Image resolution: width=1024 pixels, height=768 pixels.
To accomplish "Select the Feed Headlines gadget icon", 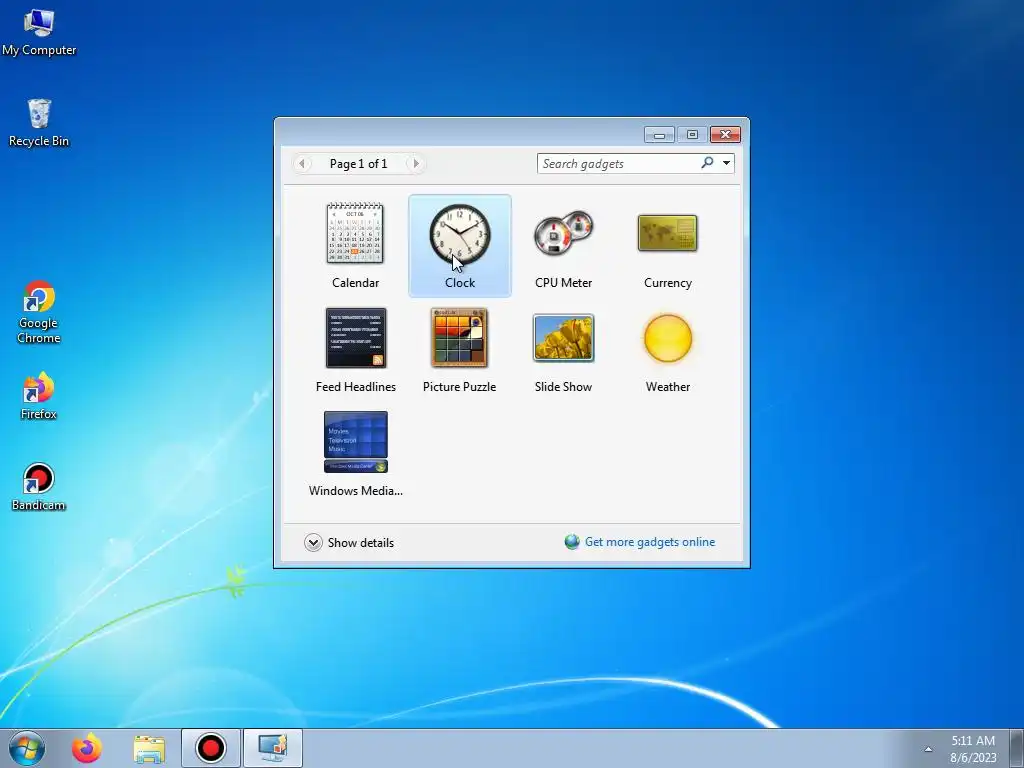I will (356, 338).
